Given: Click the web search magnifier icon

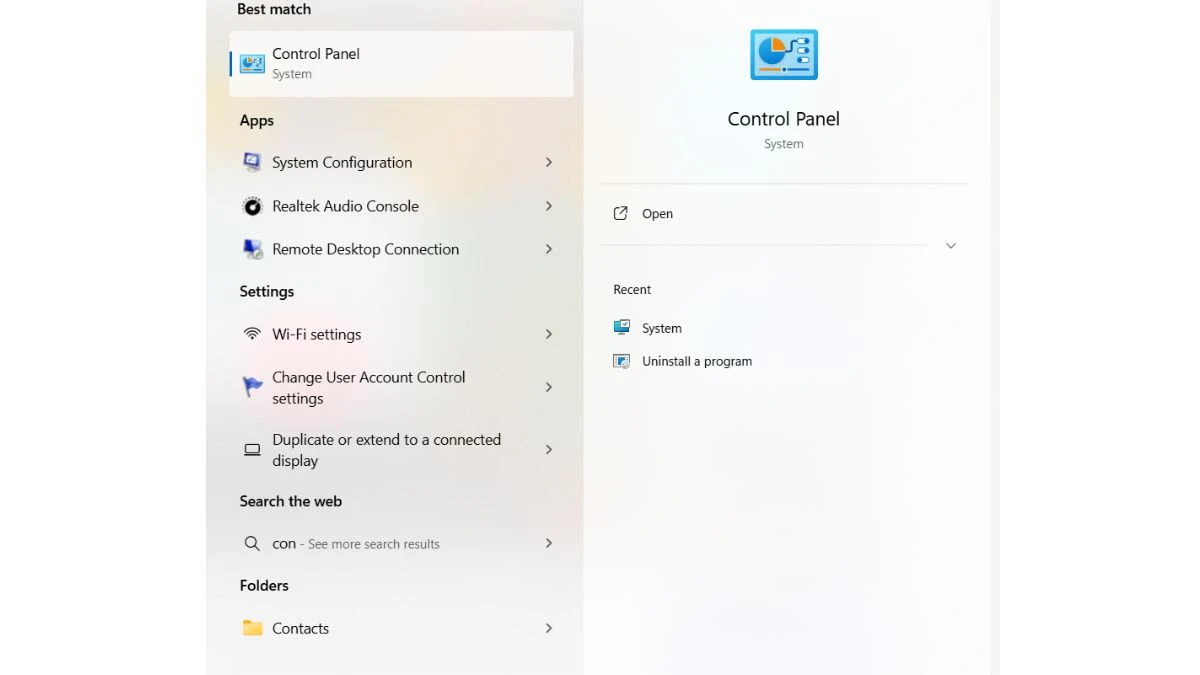Looking at the screenshot, I should point(252,543).
